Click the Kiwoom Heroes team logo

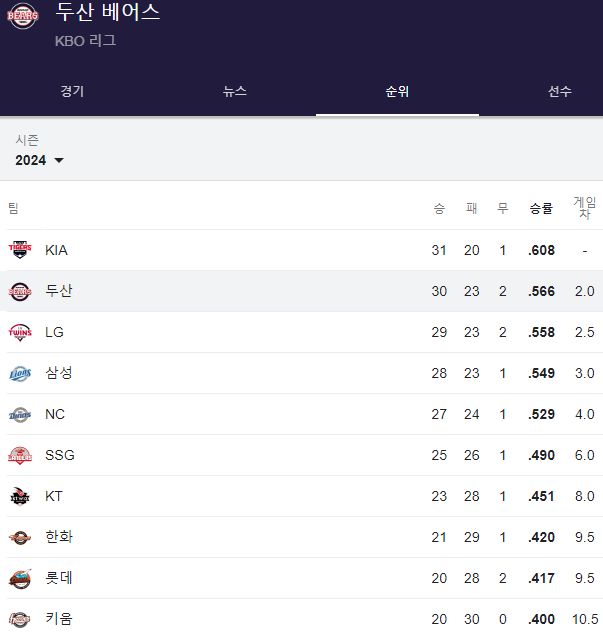pyautogui.click(x=20, y=619)
